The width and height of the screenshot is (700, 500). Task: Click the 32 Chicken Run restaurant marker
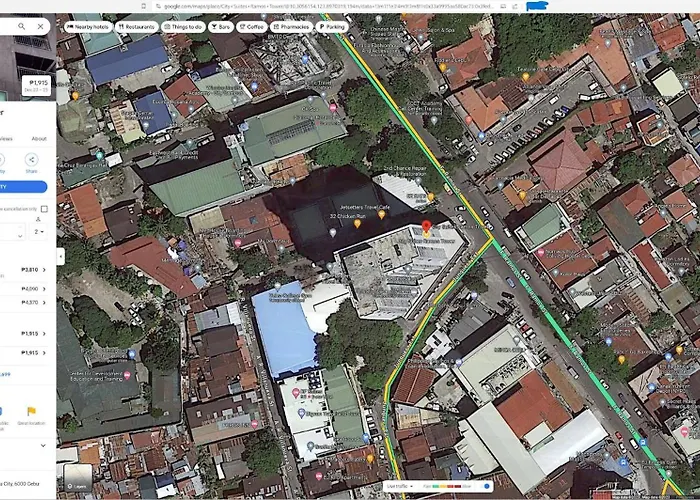tap(357, 223)
